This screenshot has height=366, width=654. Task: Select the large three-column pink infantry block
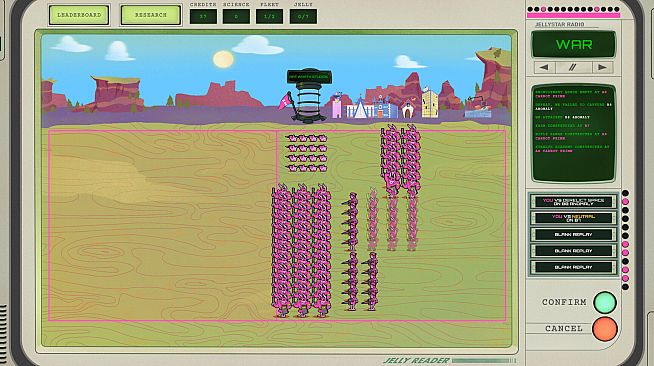(301, 250)
